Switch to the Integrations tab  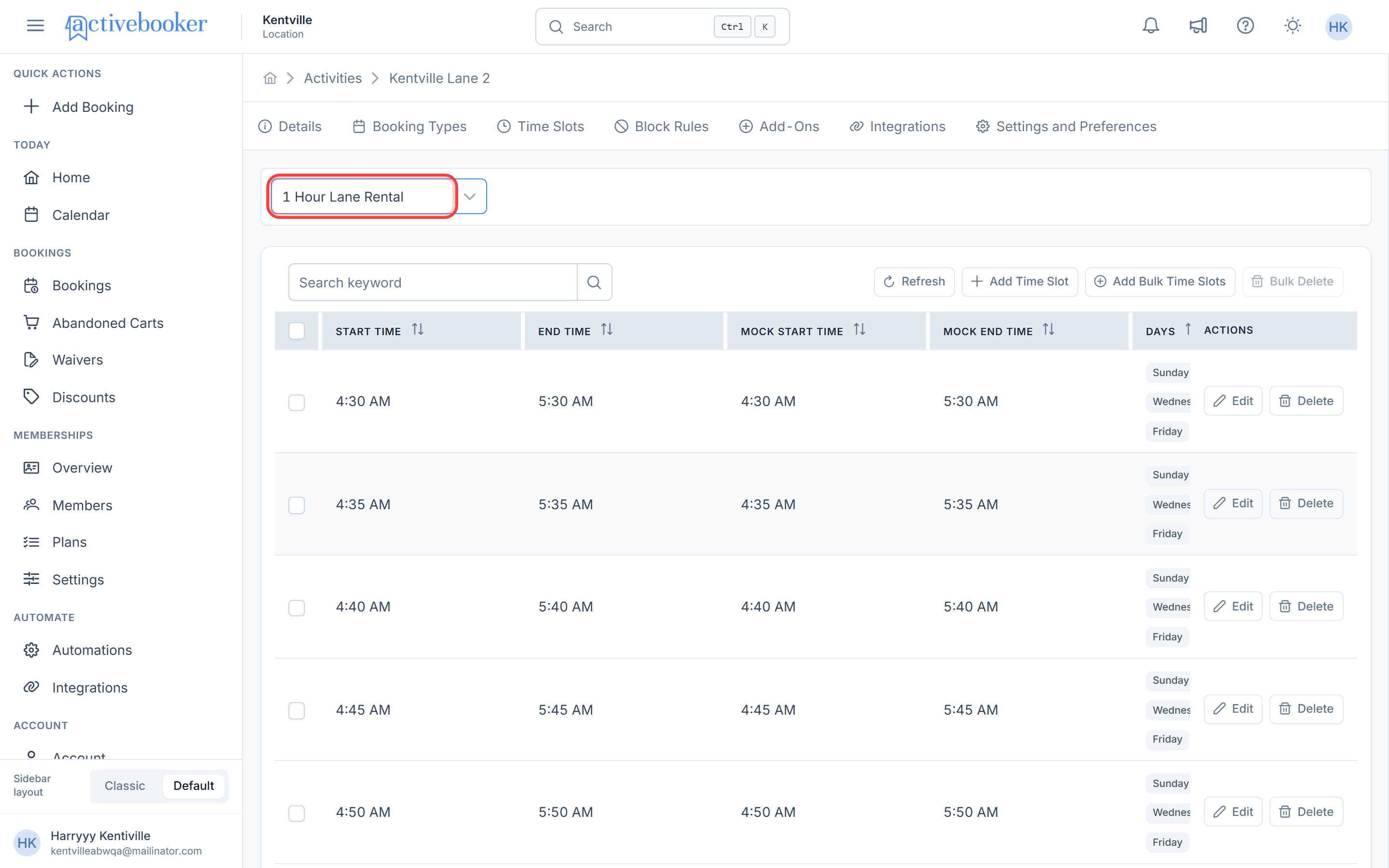[x=897, y=126]
